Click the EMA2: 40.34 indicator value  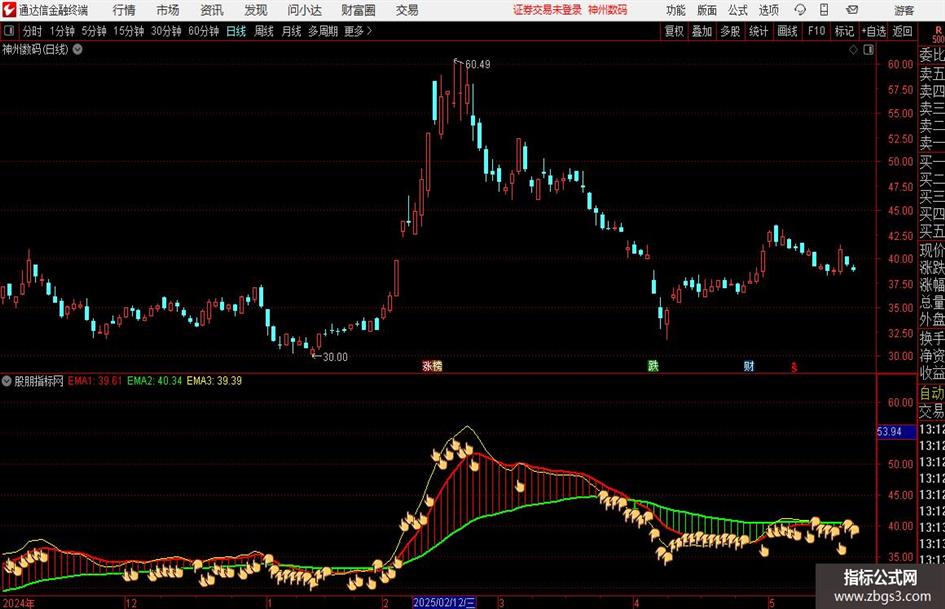[154, 380]
